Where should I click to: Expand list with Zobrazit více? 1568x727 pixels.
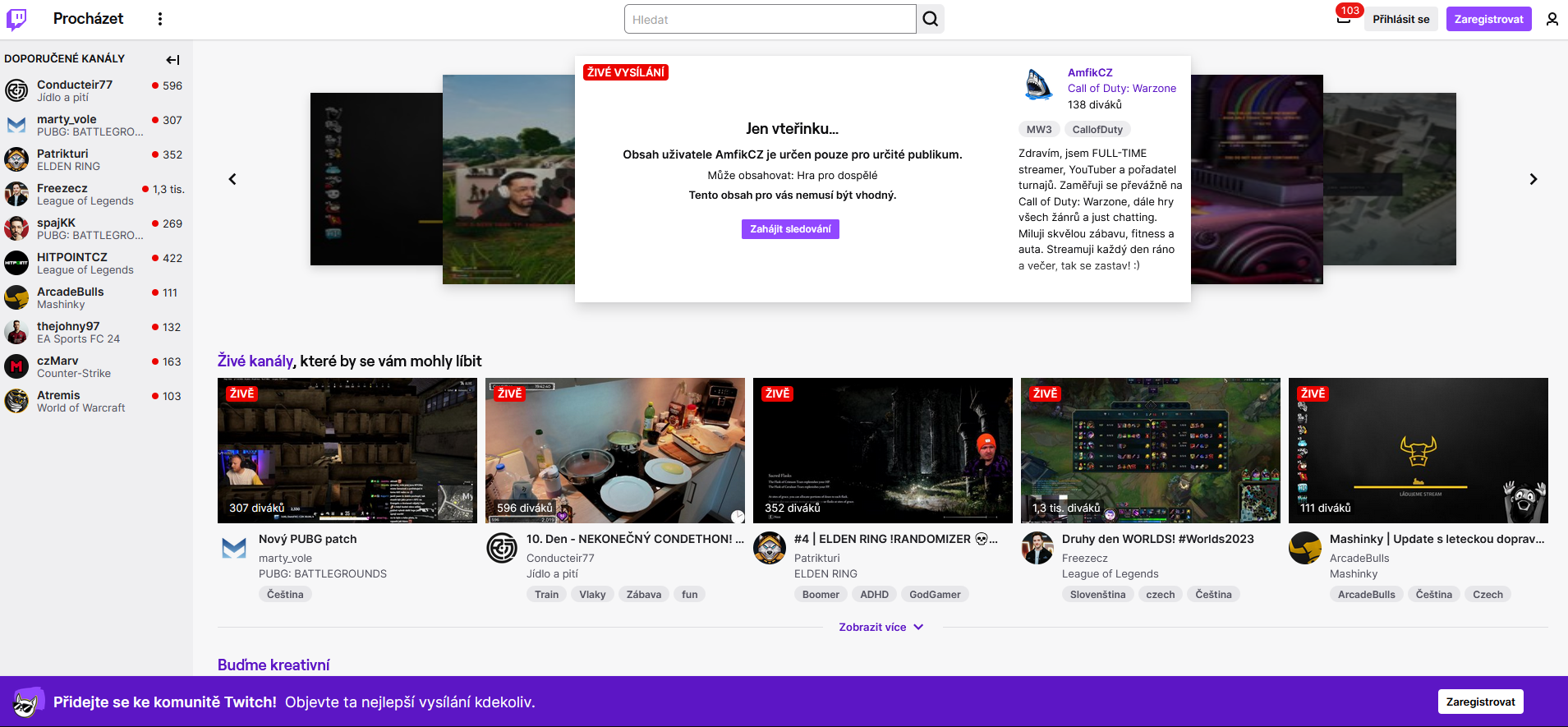click(x=881, y=627)
